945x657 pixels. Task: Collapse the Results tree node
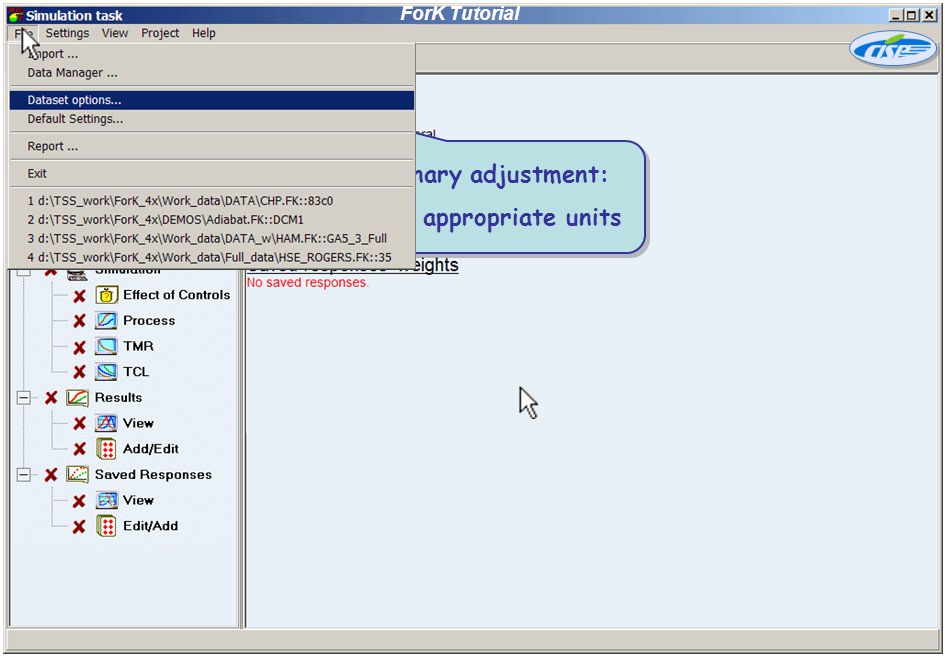24,398
